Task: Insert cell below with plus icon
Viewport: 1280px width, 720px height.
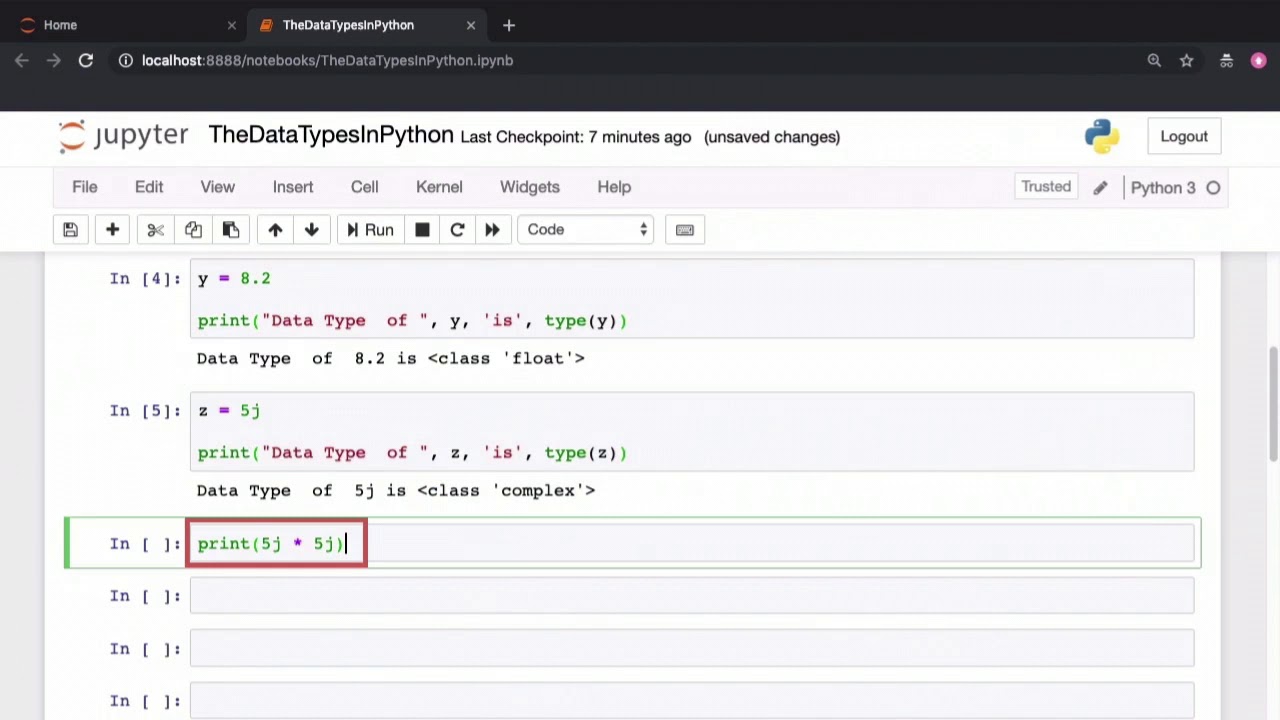Action: (112, 230)
